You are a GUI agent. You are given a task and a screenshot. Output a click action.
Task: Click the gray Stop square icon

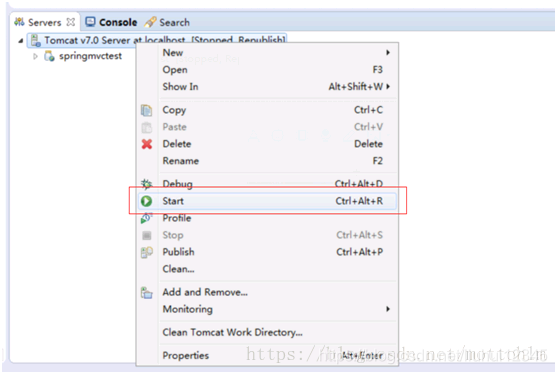pos(146,235)
